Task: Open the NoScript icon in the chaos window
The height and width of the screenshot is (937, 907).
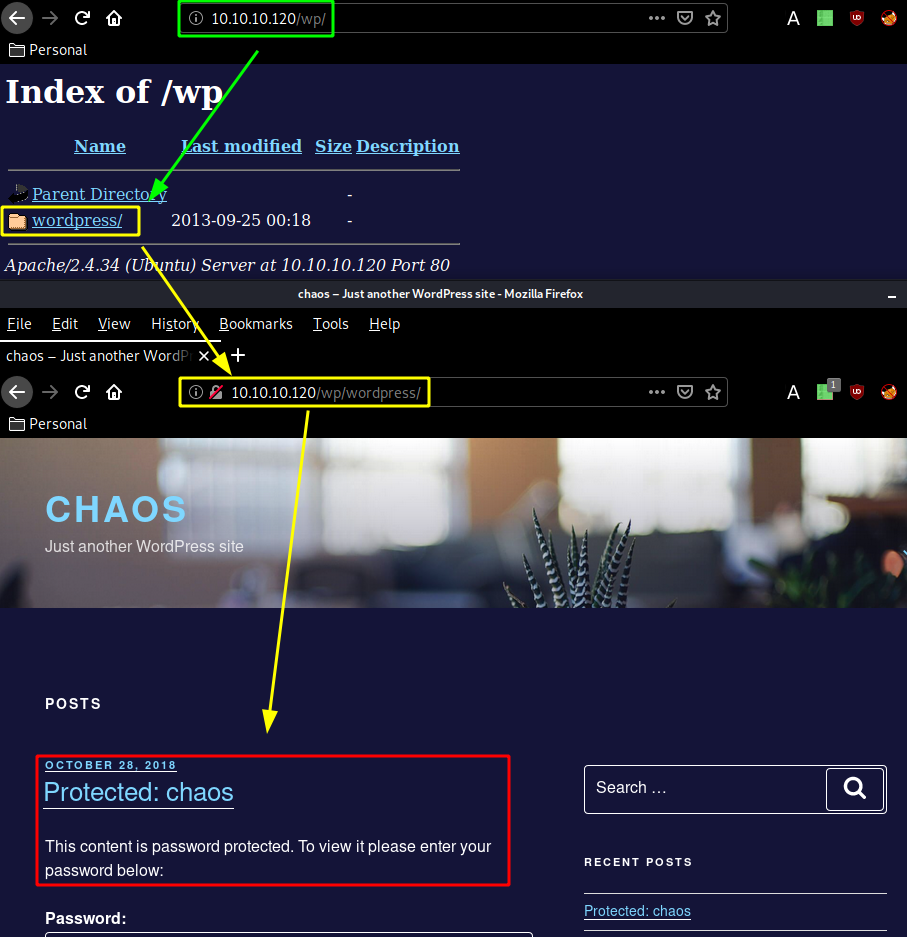Action: point(889,393)
